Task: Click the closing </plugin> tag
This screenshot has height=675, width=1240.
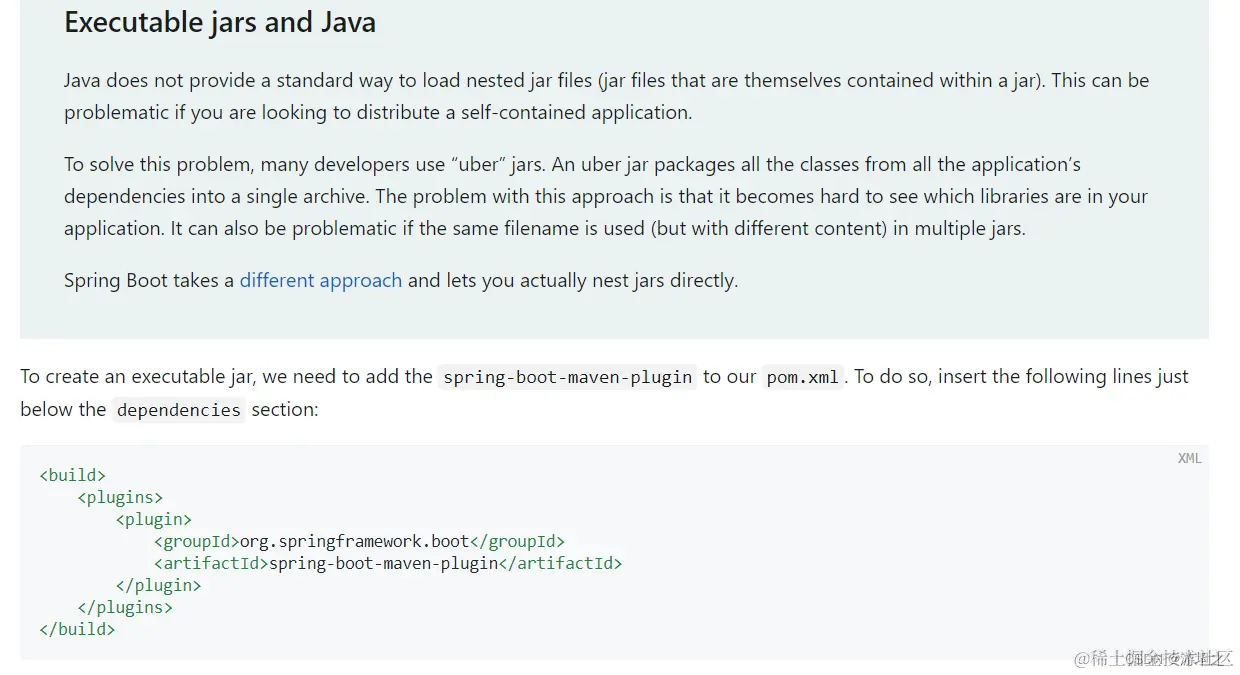Action: (158, 585)
